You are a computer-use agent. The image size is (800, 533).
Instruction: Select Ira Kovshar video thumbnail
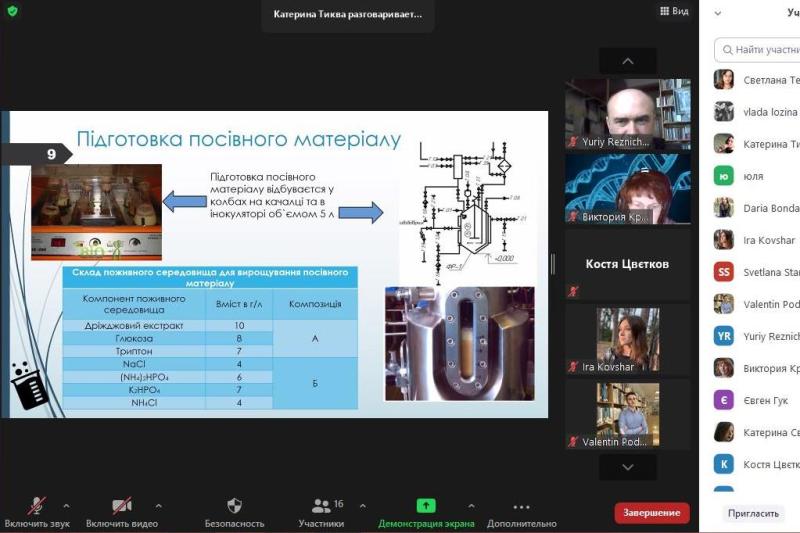(x=628, y=340)
